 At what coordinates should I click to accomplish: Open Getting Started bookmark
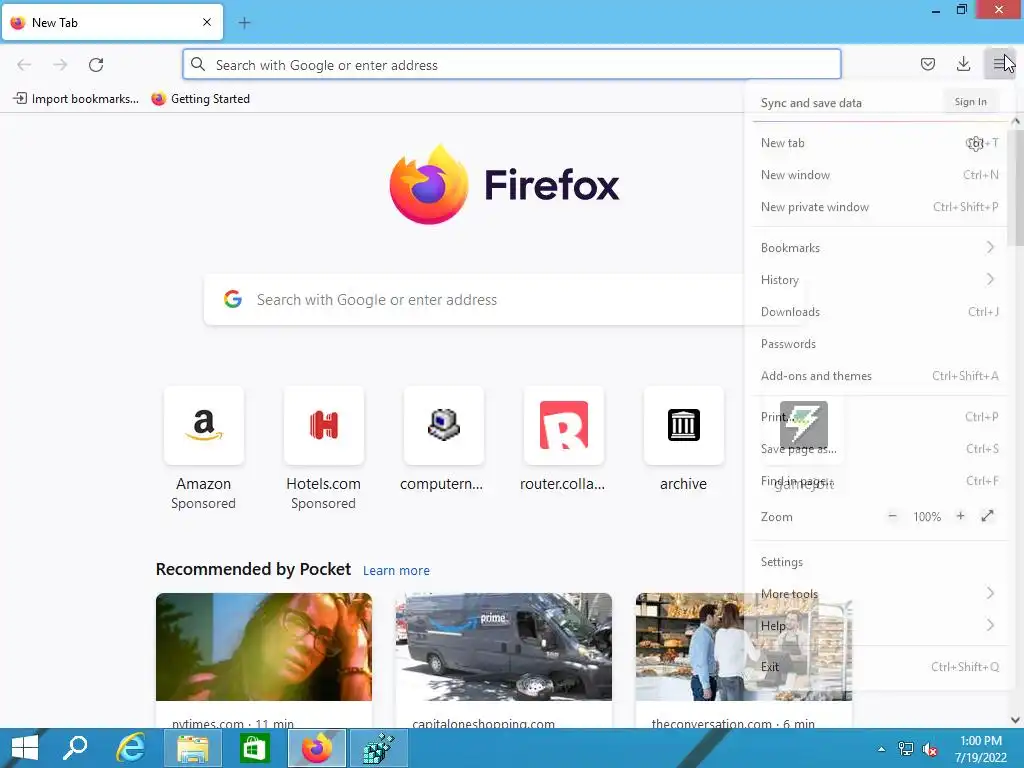200,99
